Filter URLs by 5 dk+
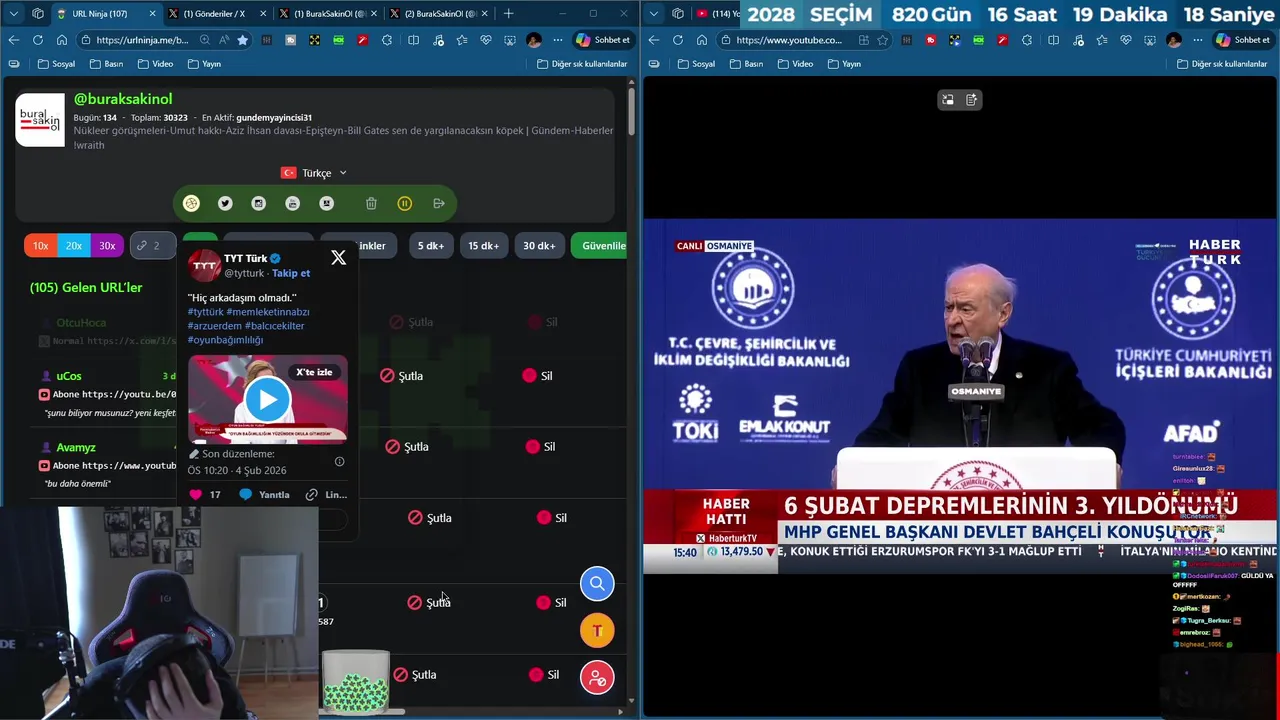 point(431,246)
